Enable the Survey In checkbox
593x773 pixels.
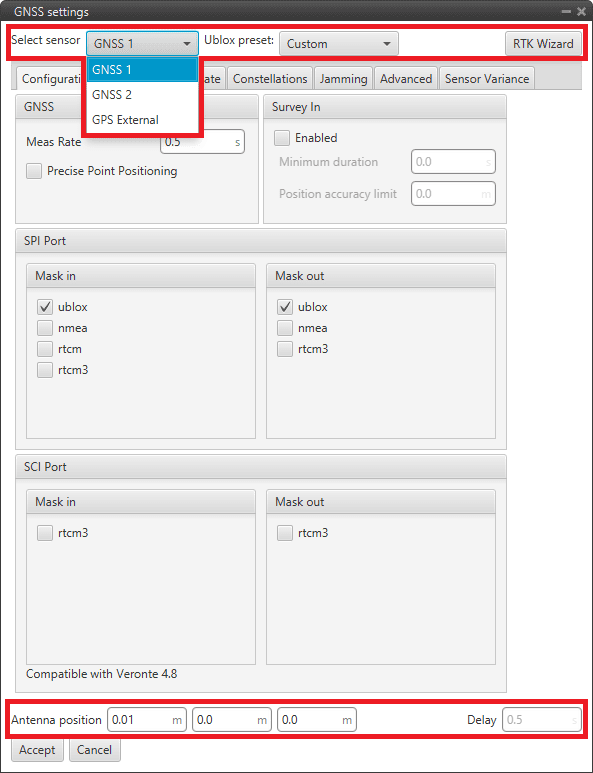click(x=282, y=138)
